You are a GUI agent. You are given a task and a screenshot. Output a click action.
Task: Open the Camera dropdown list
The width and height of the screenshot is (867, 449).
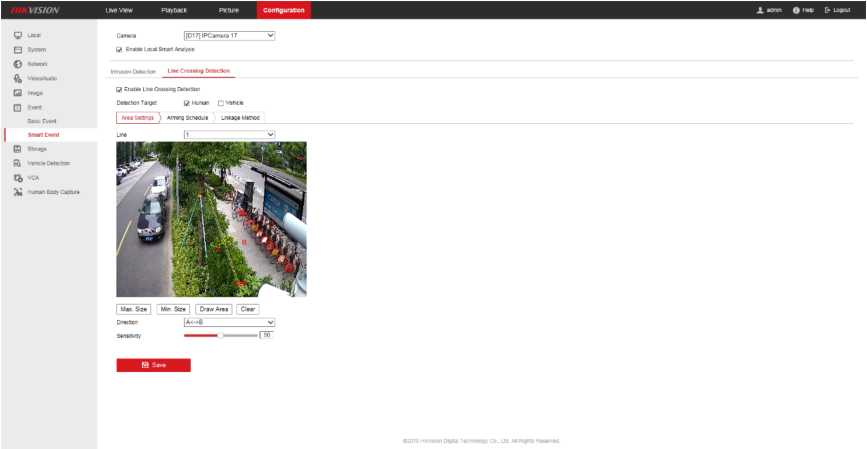point(229,35)
